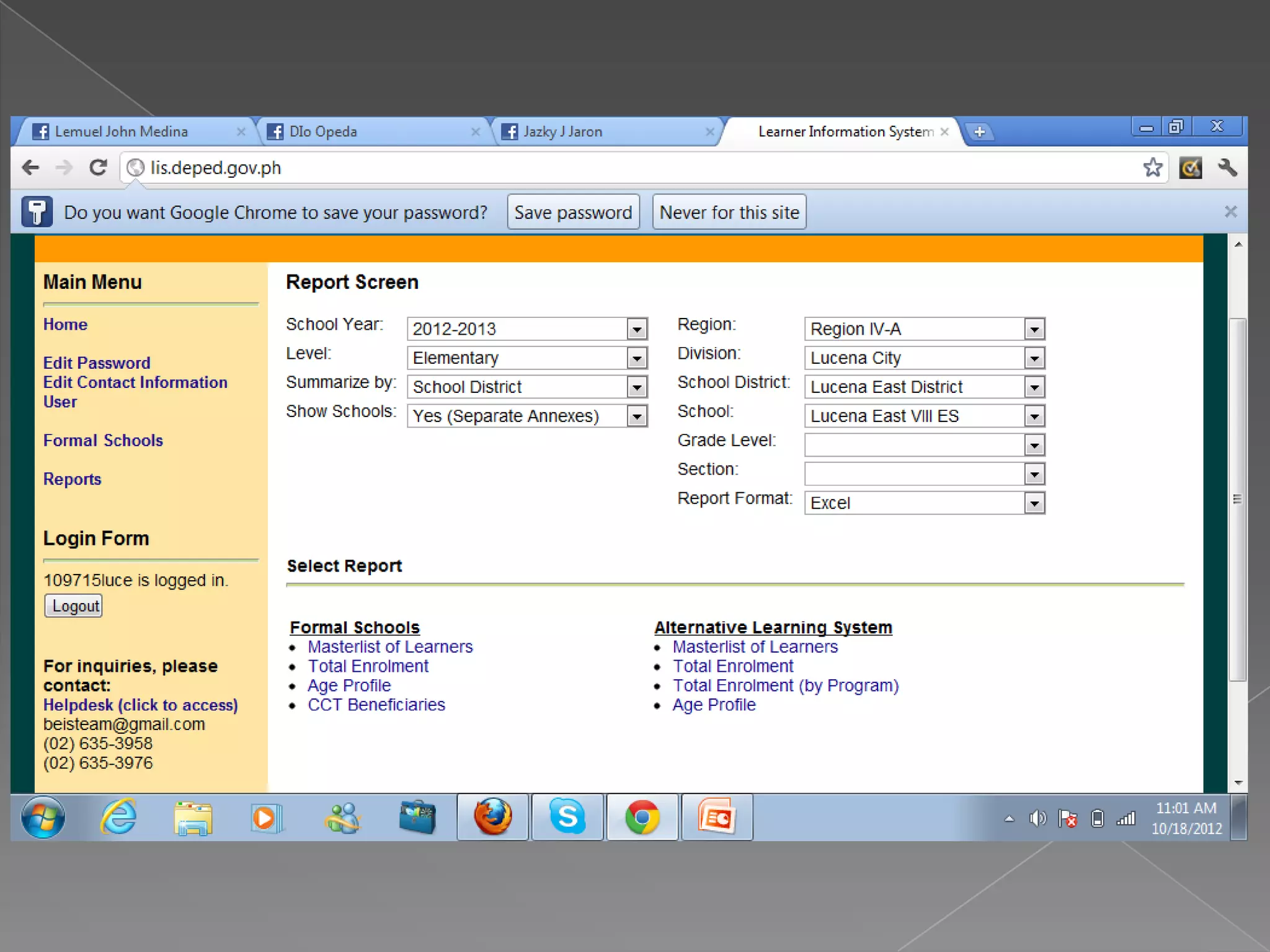Open the Level dropdown showing Elementary
This screenshot has width=1270, height=952.
(527, 358)
